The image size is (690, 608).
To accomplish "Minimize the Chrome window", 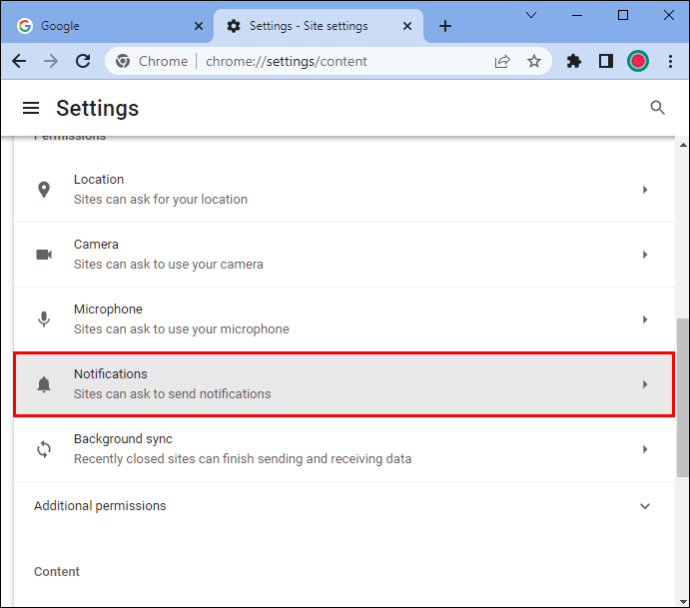I will (x=577, y=15).
